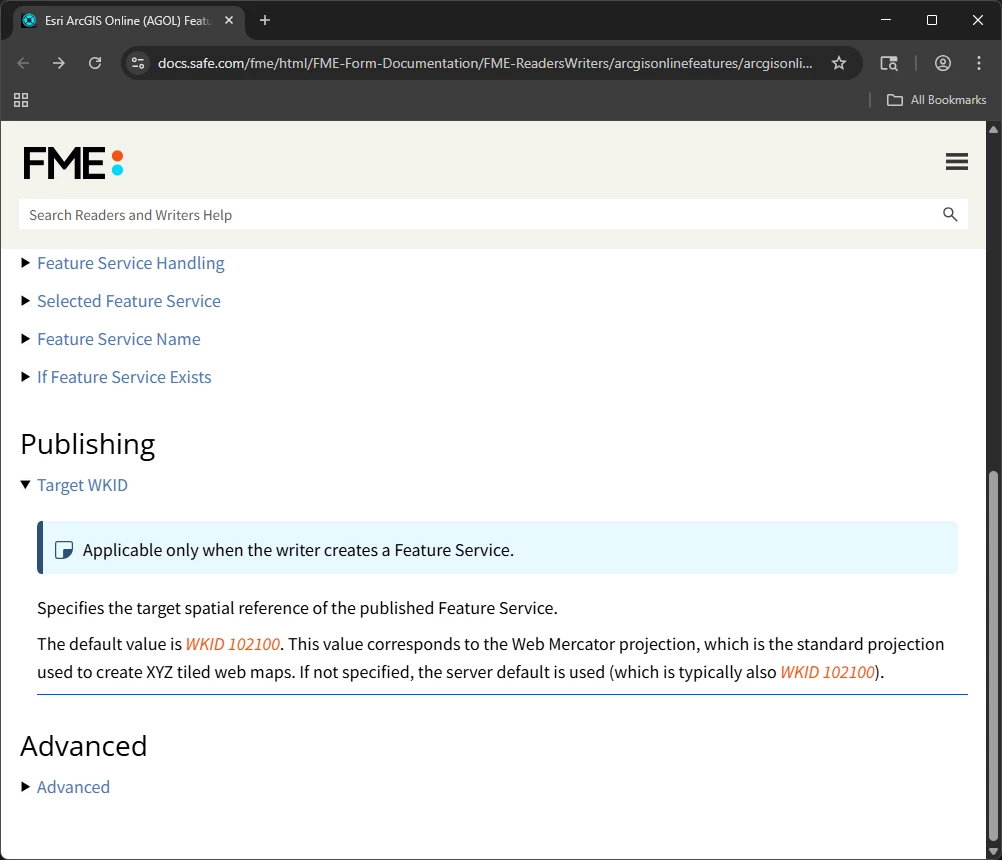Open the Feature Service Handling link
This screenshot has width=1002, height=860.
130,263
